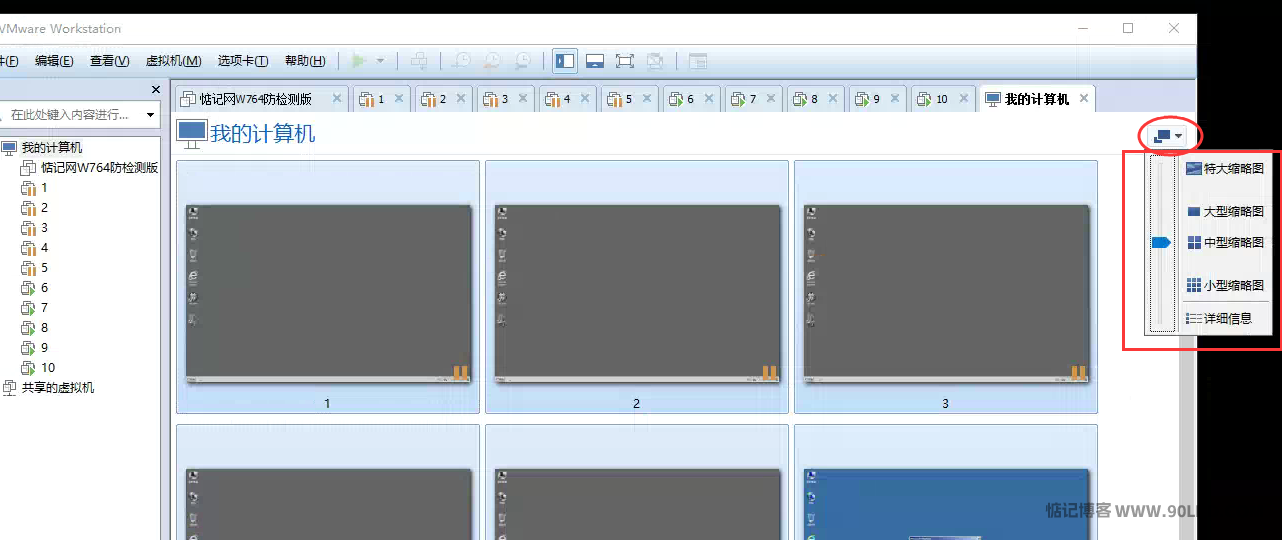Screen dimensions: 1282x540
Task: Close tab 6 with its X
Action: pos(709,98)
